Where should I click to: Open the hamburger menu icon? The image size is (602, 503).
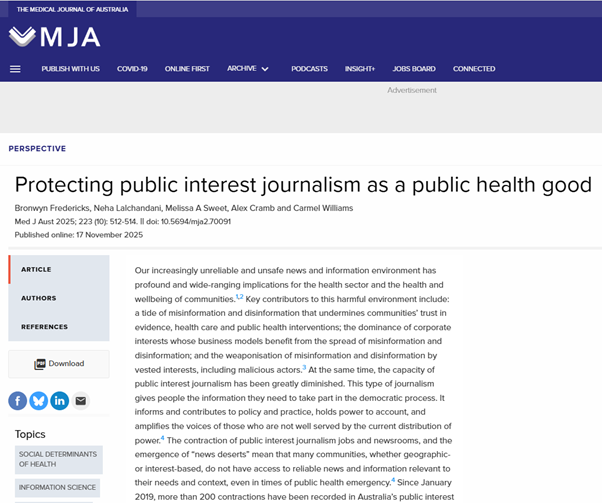pos(15,69)
